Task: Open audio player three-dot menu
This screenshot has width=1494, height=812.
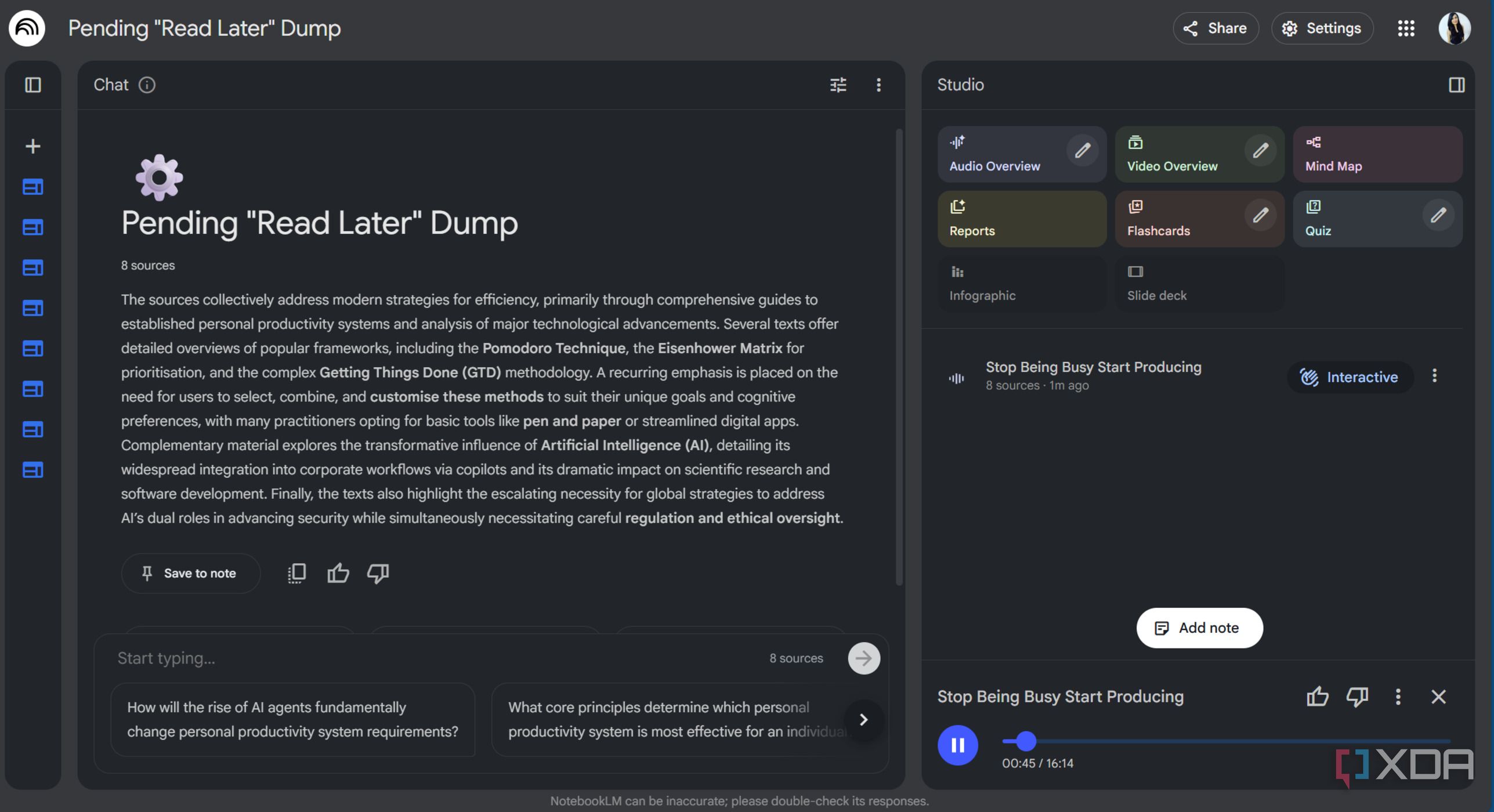Action: tap(1398, 697)
